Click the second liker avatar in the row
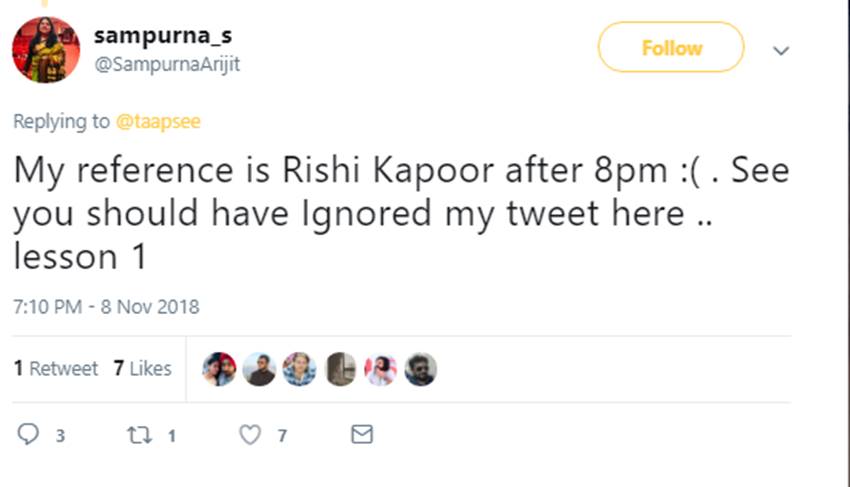850x487 pixels. click(x=259, y=369)
